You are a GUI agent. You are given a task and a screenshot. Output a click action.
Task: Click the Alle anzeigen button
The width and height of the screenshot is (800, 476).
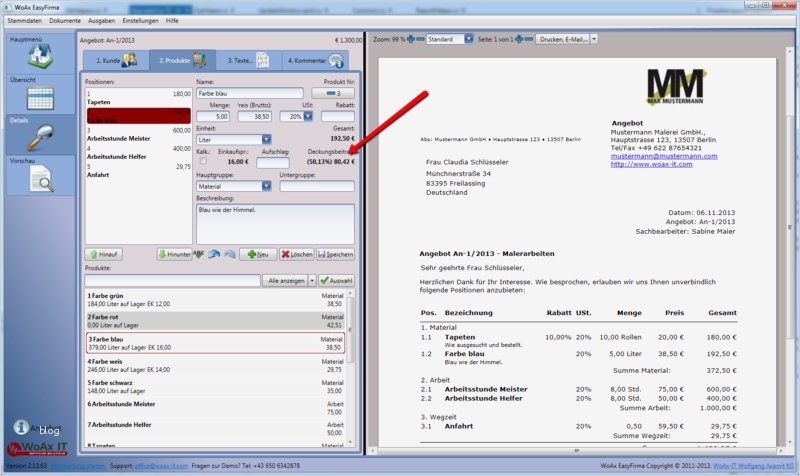point(285,281)
